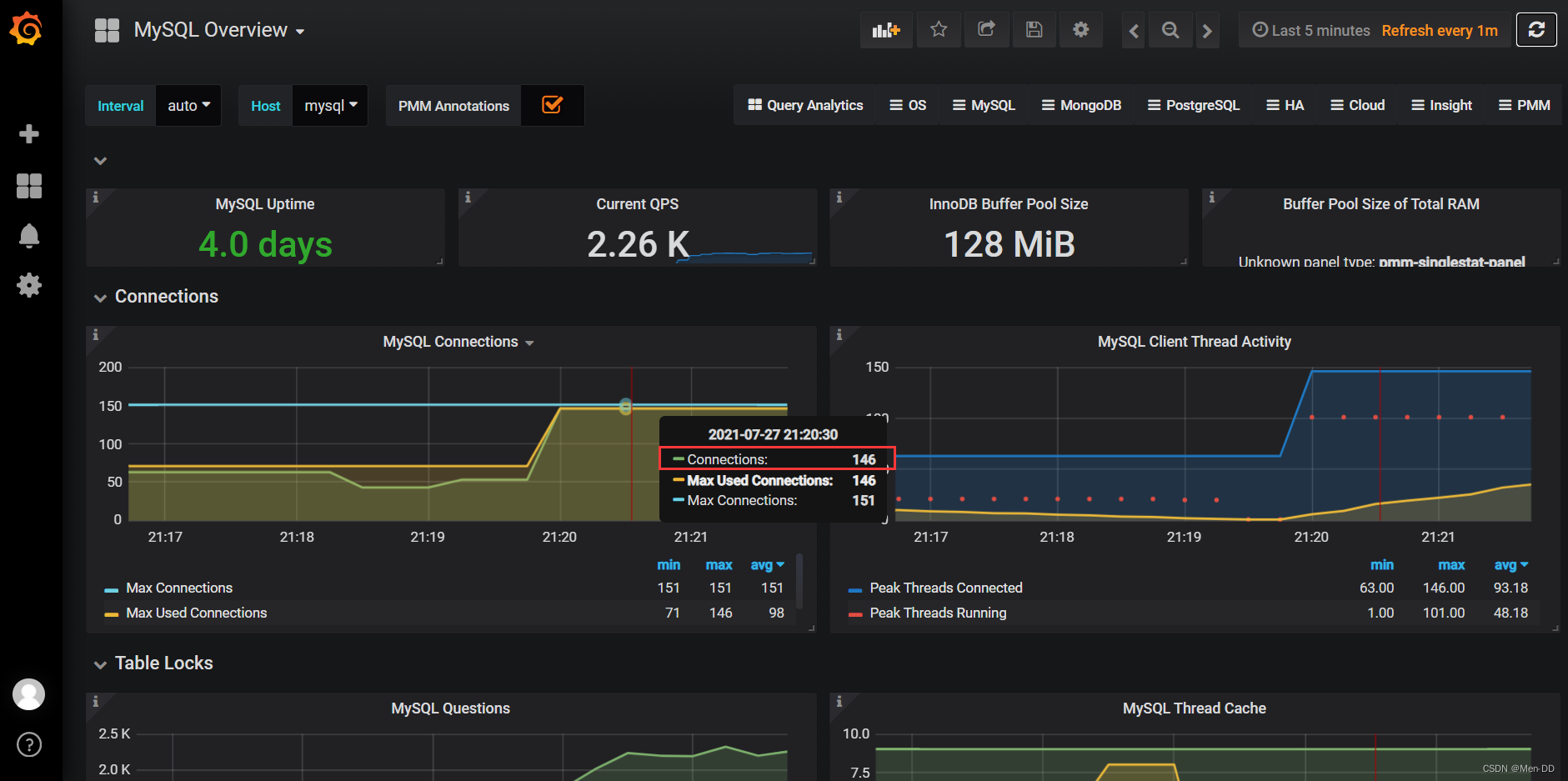Open the Host mysql dropdown
Viewport: 1568px width, 781px height.
click(x=330, y=105)
